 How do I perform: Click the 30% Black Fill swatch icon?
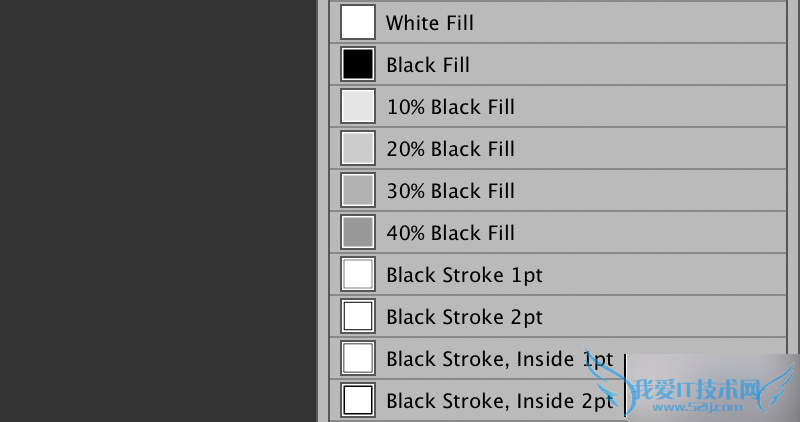(358, 190)
